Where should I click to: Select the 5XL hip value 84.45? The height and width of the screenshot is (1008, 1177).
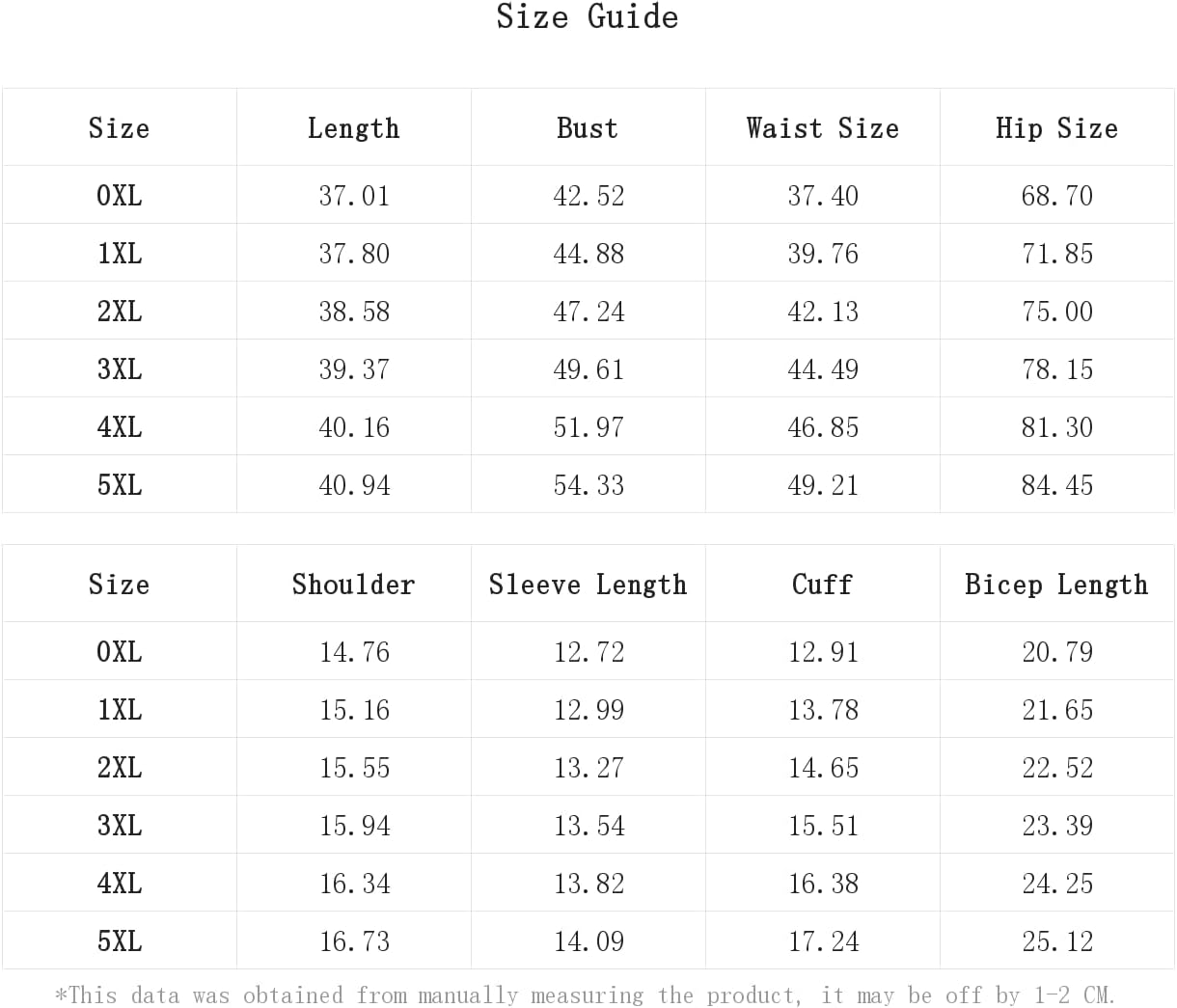point(1057,485)
